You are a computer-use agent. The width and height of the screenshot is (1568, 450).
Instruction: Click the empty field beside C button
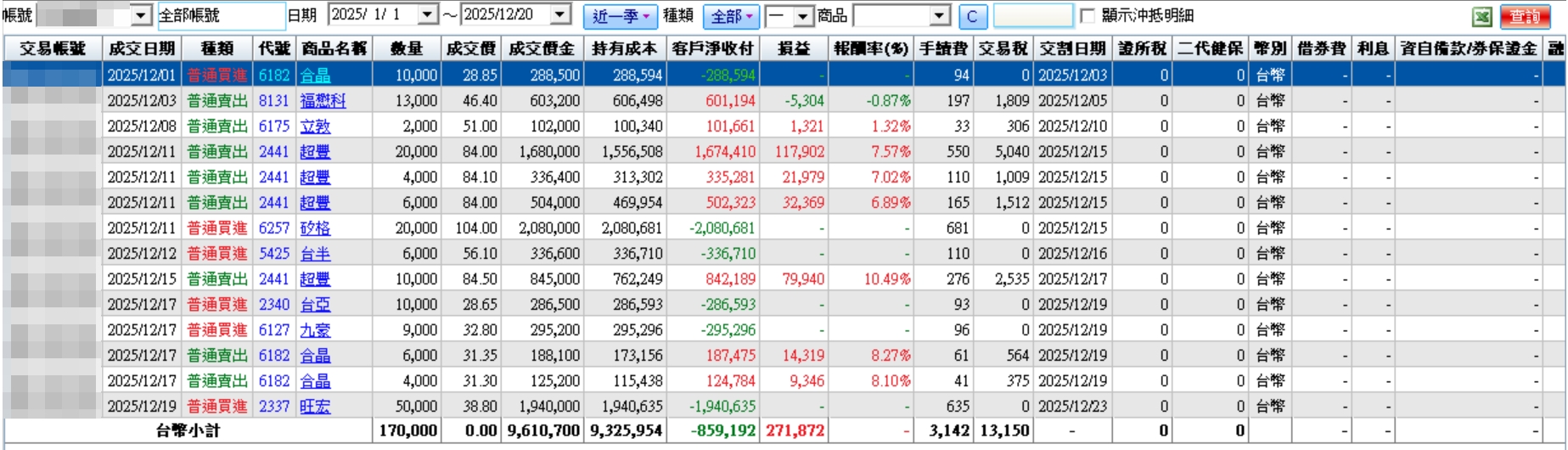point(1032,15)
